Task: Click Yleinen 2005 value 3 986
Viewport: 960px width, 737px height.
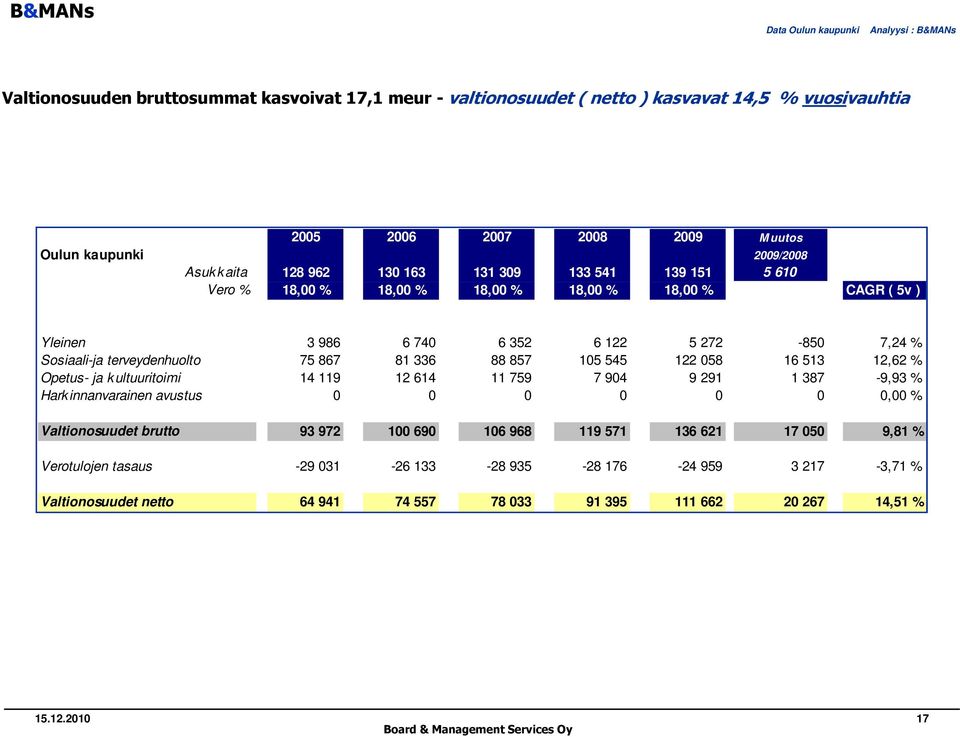Action: click(323, 343)
